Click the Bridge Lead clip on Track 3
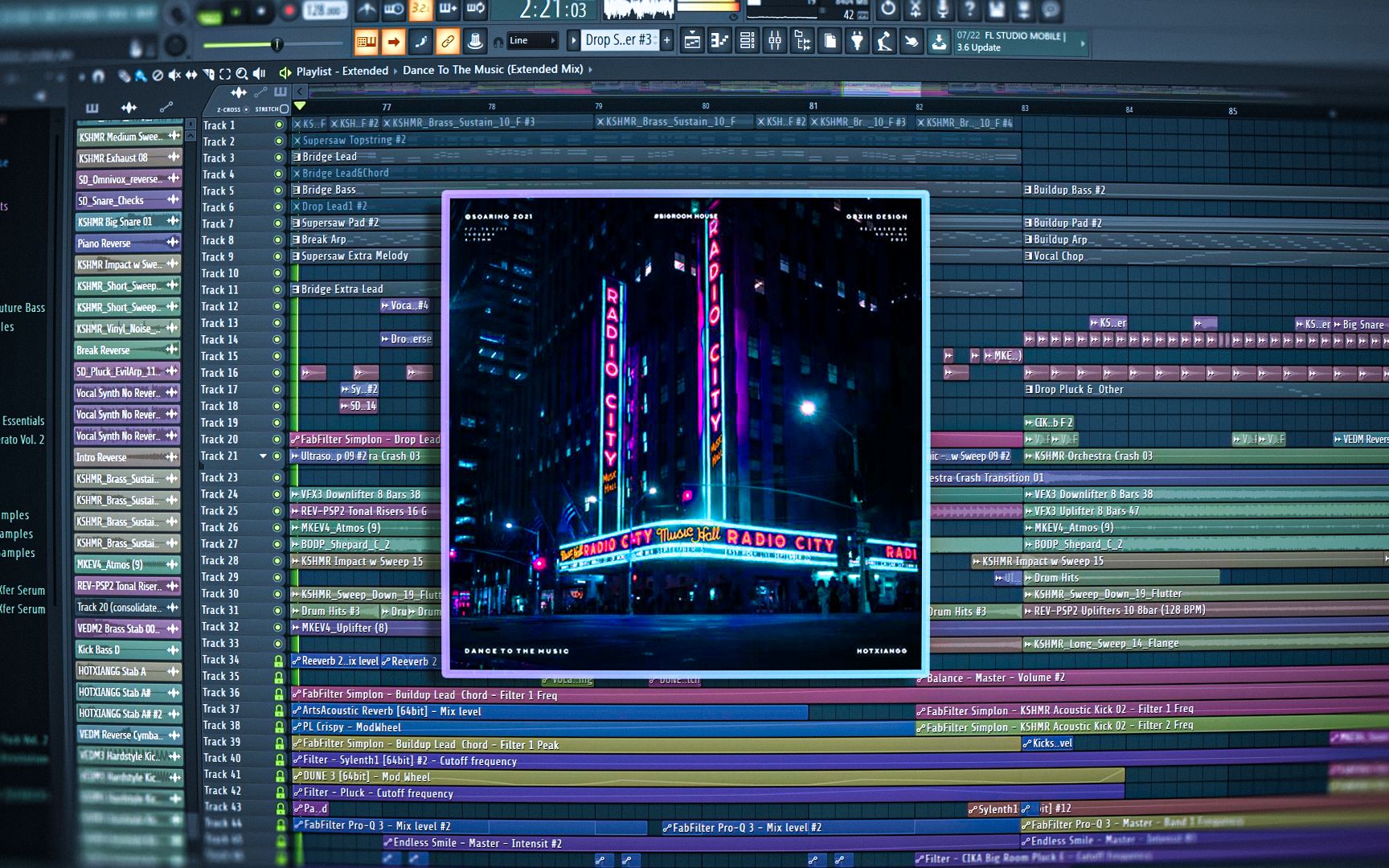This screenshot has width=1389, height=868. (655, 157)
